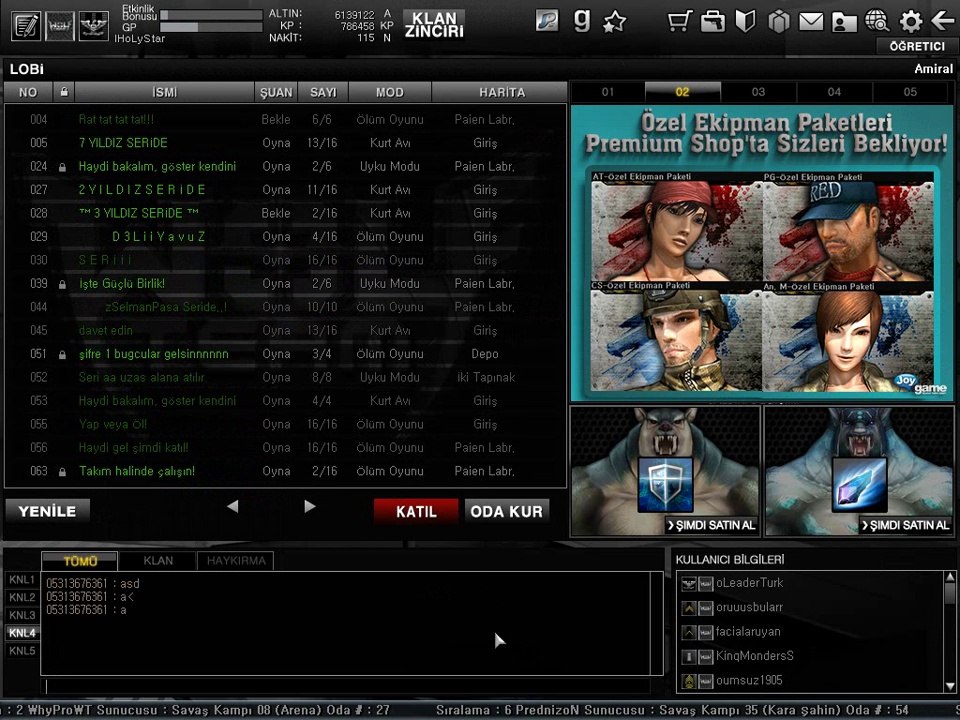Image resolution: width=960 pixels, height=720 pixels.
Task: Switch to HAYKIRMA chat tab
Action: click(236, 561)
